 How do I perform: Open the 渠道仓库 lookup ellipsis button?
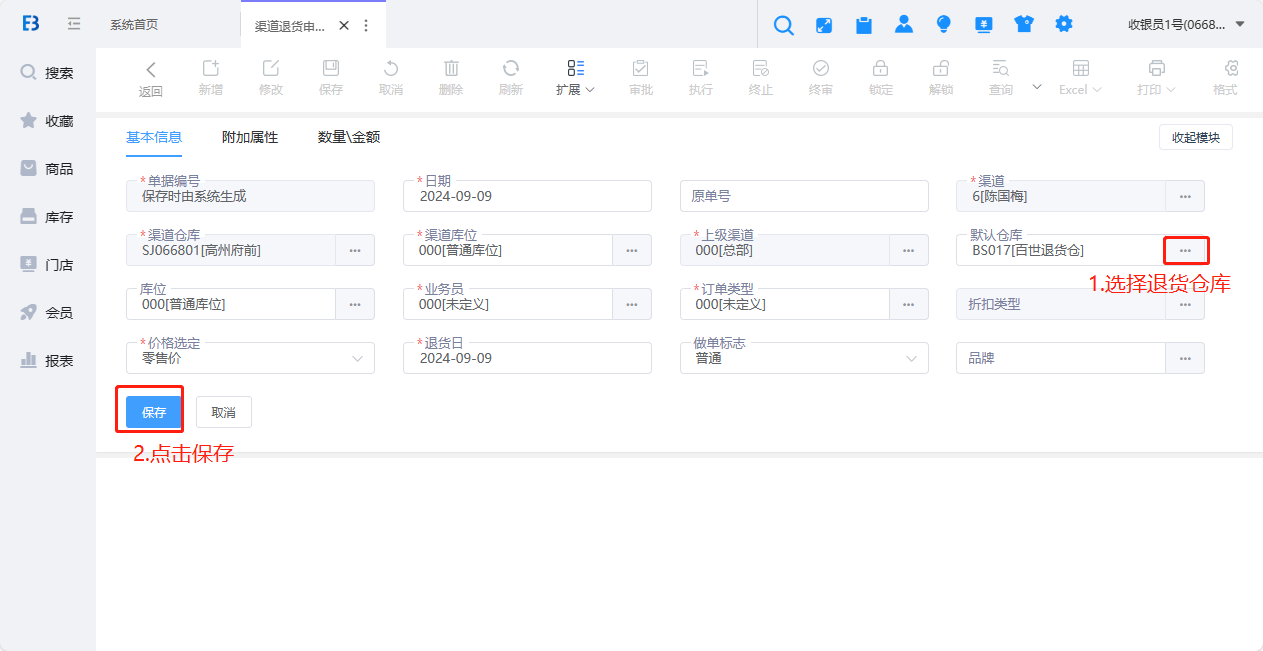point(355,250)
